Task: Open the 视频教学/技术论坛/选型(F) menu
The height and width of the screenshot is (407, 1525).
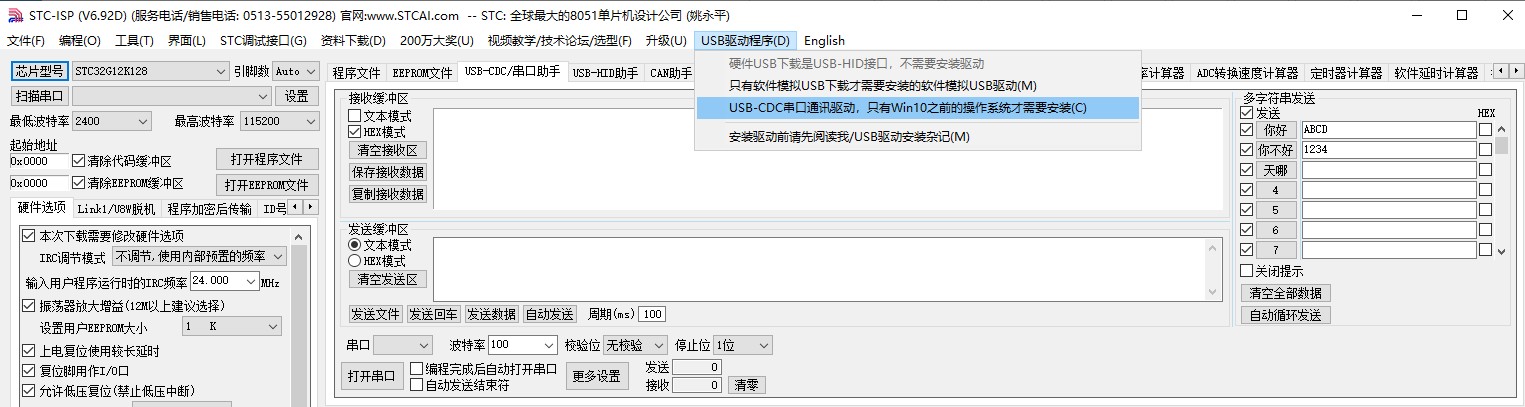Action: pos(560,41)
